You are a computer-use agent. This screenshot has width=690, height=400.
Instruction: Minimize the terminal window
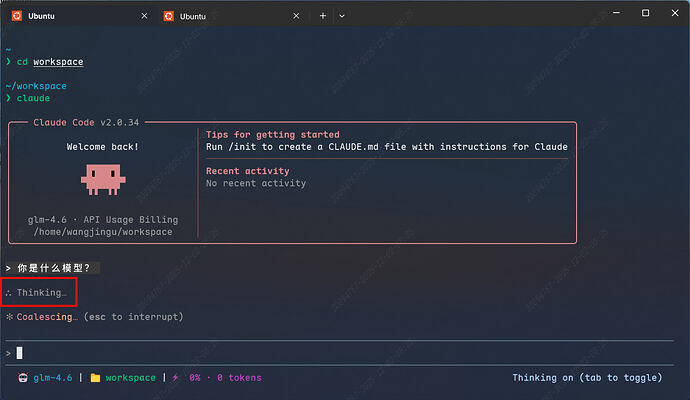click(616, 13)
